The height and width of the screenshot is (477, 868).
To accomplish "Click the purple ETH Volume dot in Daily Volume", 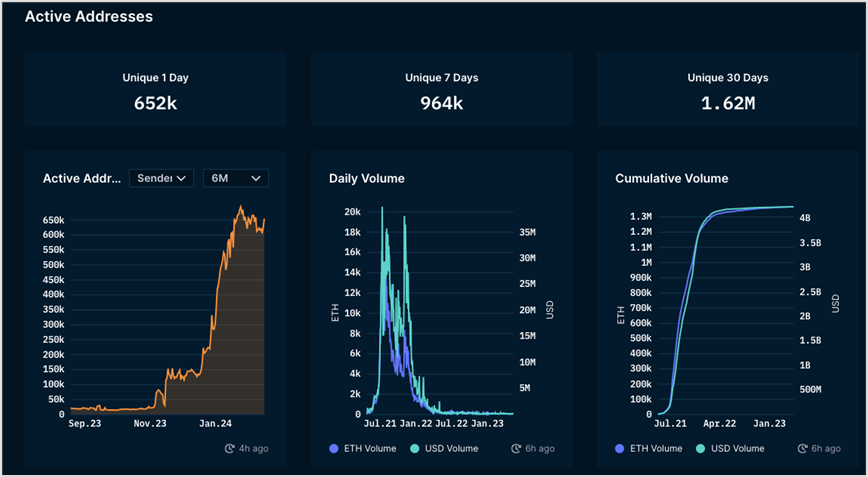I will pyautogui.click(x=334, y=449).
